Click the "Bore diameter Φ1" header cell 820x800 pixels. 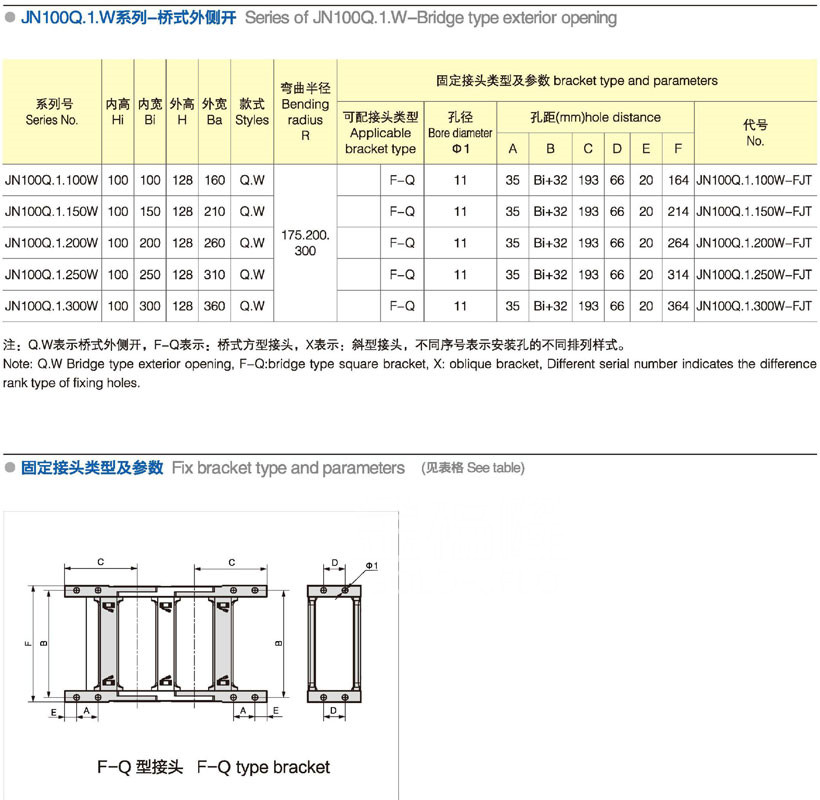[x=460, y=132]
